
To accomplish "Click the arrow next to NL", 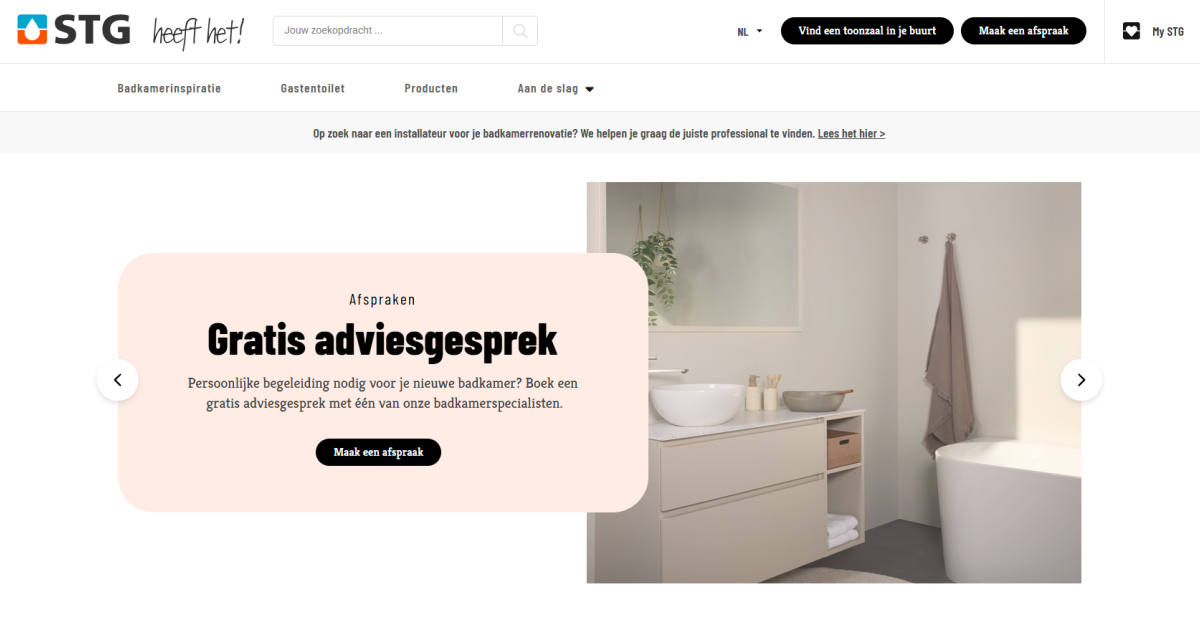I will coord(759,31).
